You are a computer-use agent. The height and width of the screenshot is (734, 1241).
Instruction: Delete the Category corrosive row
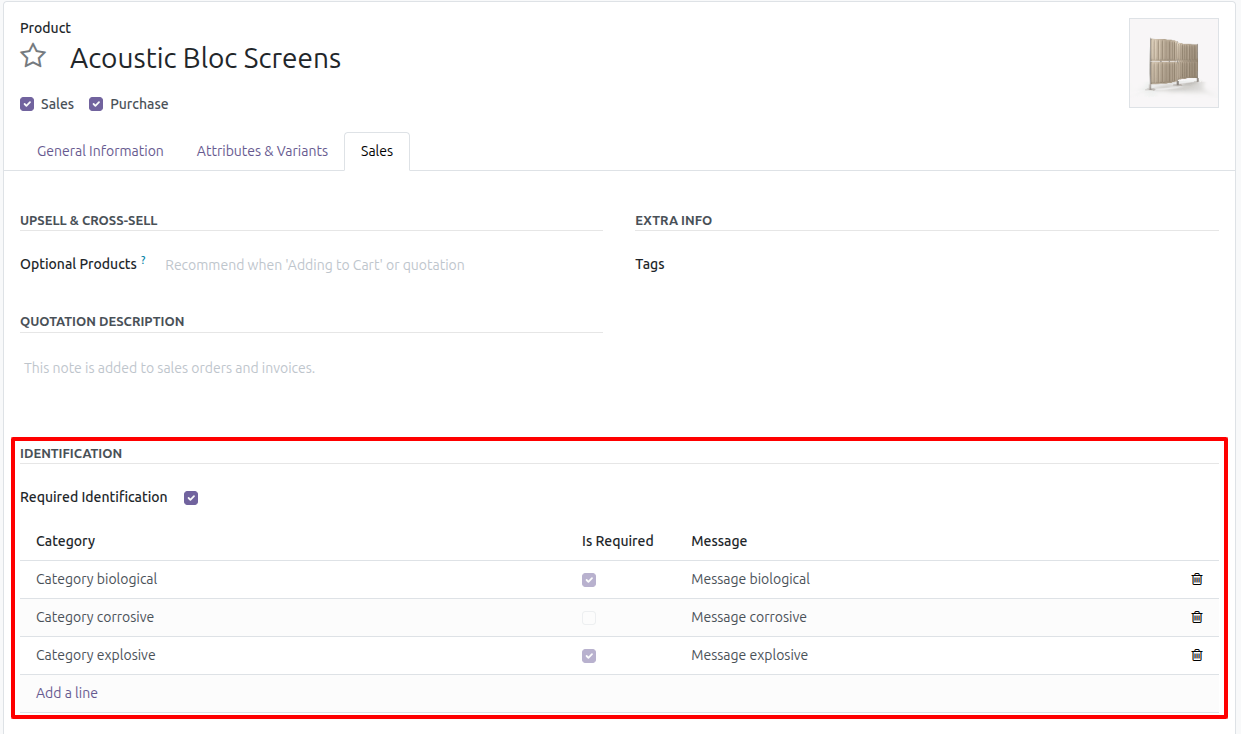tap(1196, 617)
